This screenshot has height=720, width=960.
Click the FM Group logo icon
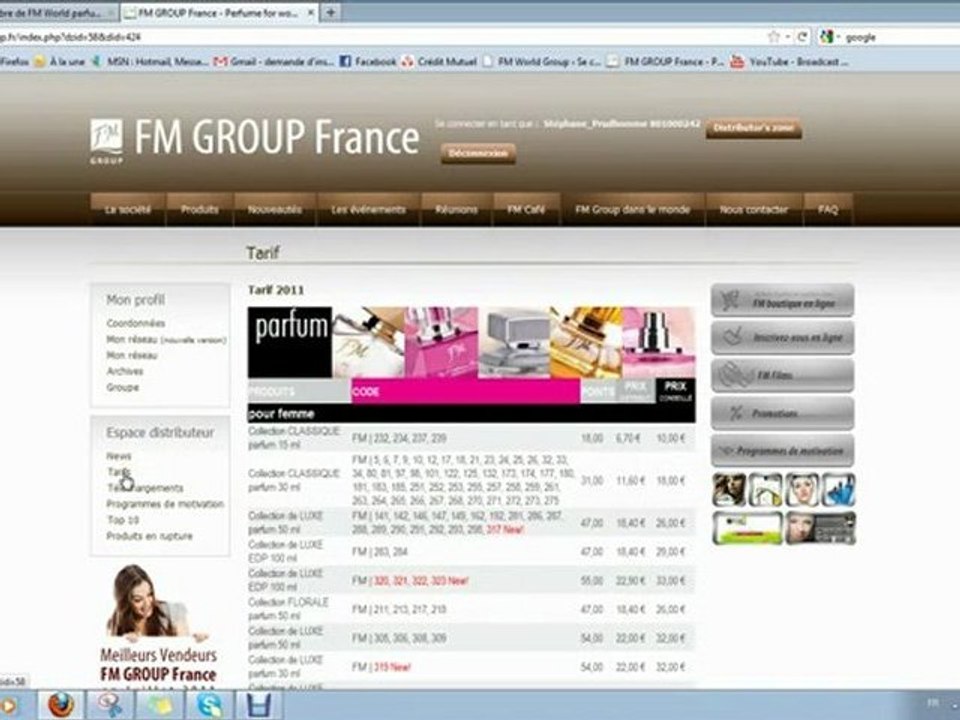(x=107, y=141)
